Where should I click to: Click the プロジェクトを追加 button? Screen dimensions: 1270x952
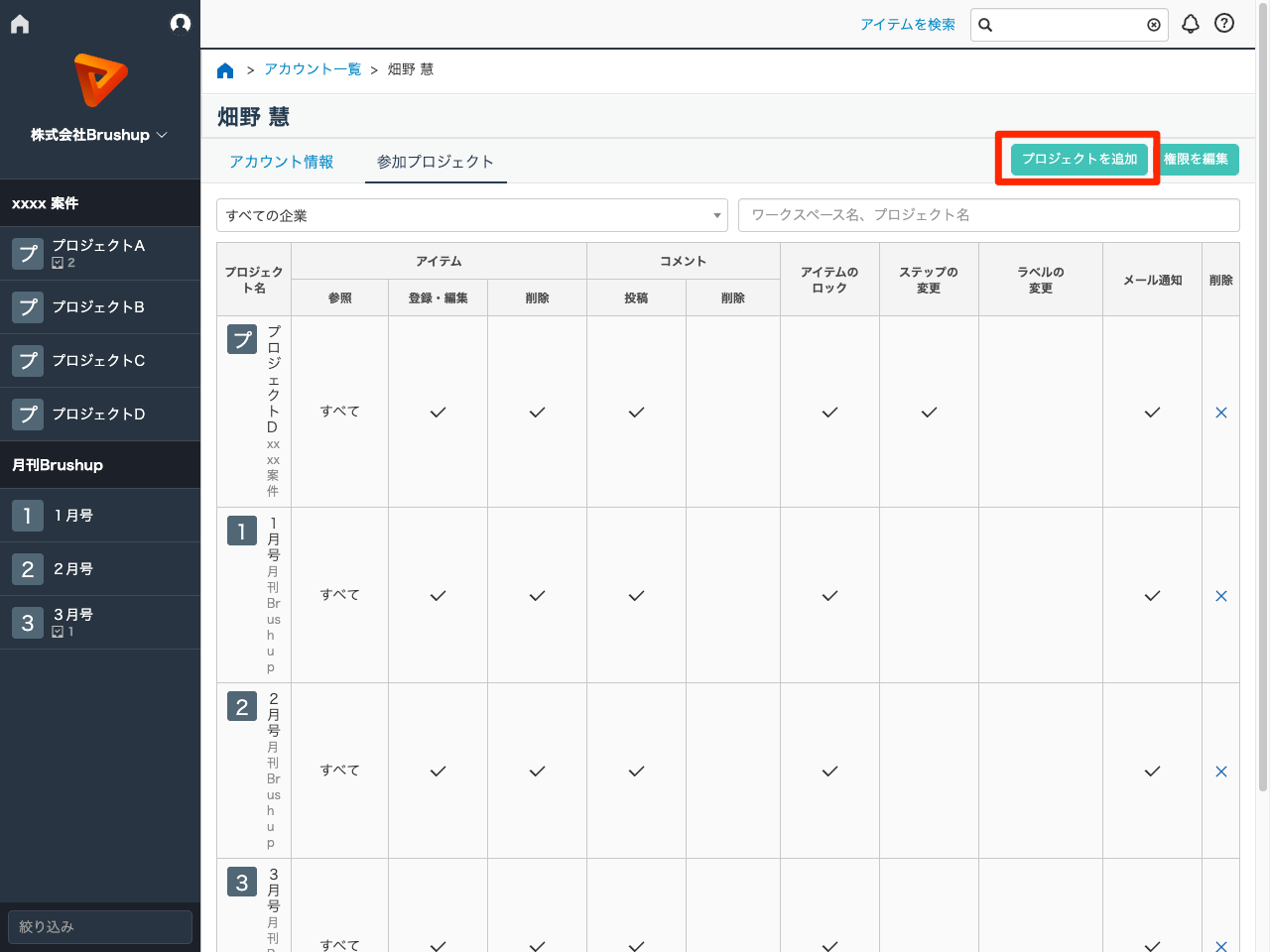pos(1079,159)
